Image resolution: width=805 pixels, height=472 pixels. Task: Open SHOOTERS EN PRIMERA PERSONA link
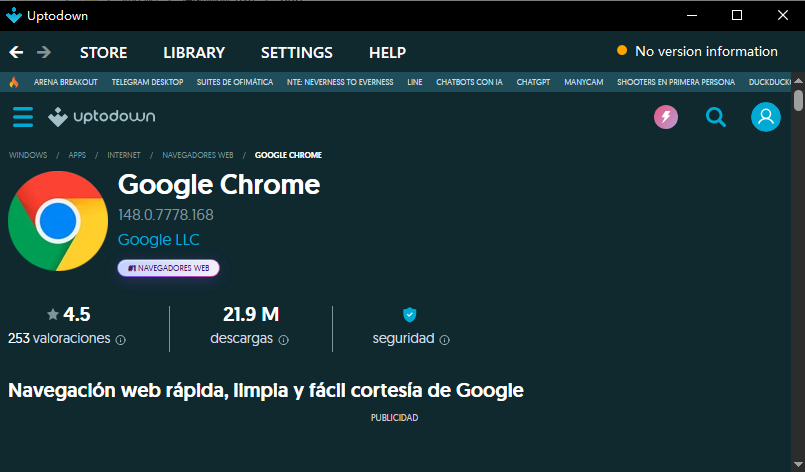676,82
